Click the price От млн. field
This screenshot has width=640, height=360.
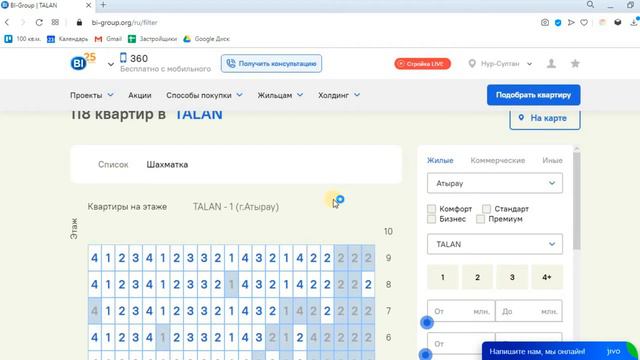pyautogui.click(x=461, y=311)
